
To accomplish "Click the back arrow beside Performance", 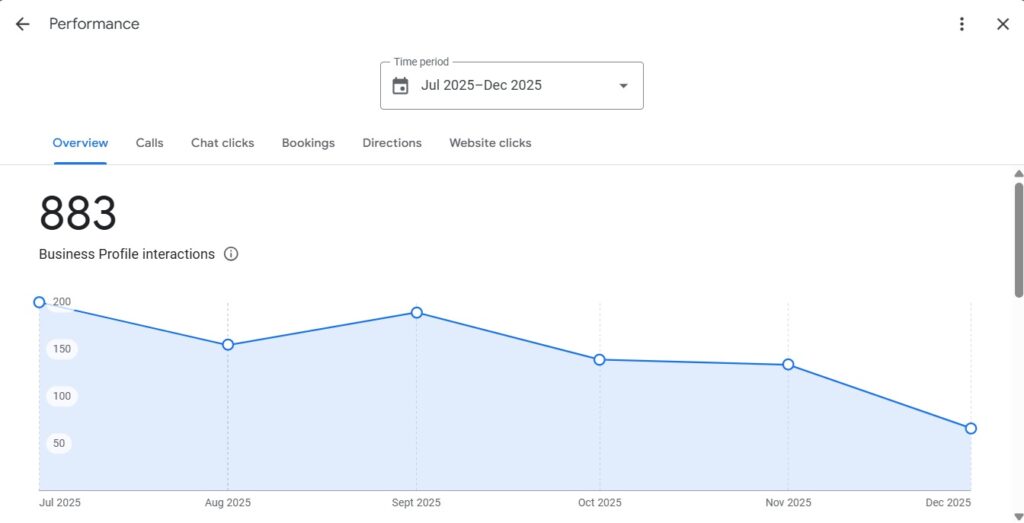I will (x=22, y=24).
